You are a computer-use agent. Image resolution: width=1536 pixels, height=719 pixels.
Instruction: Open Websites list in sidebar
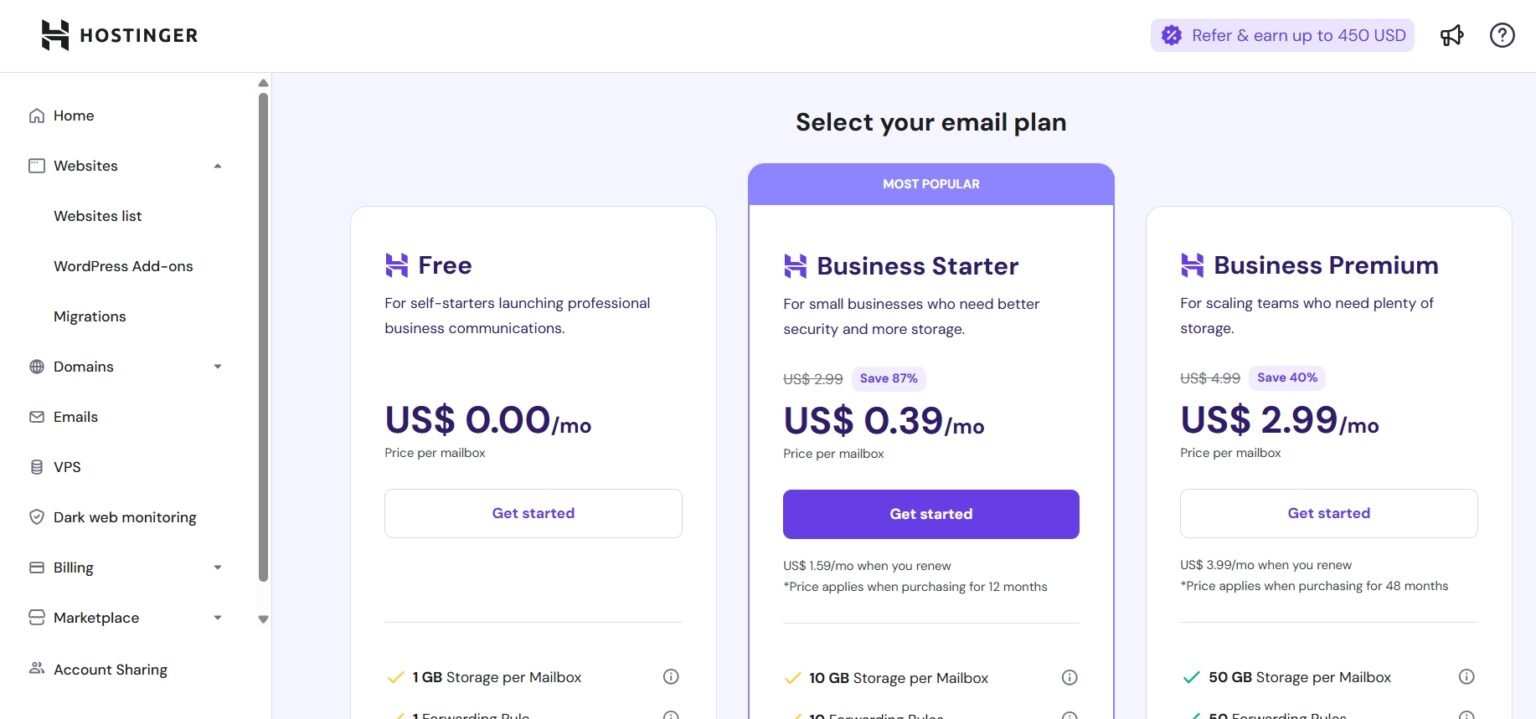(98, 216)
